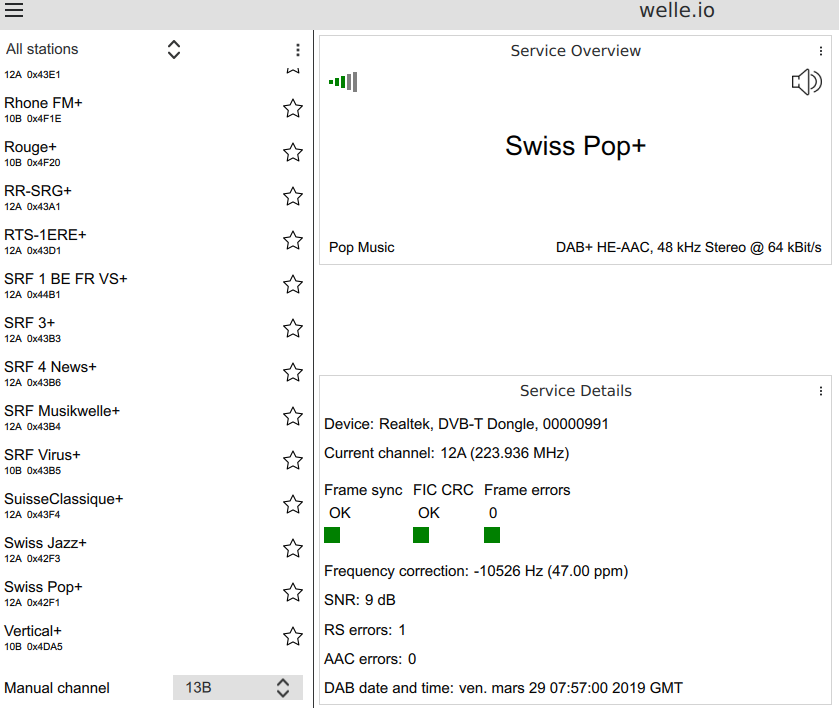The width and height of the screenshot is (839, 708).
Task: Star the Swiss Jazz+ station
Action: coord(293,549)
